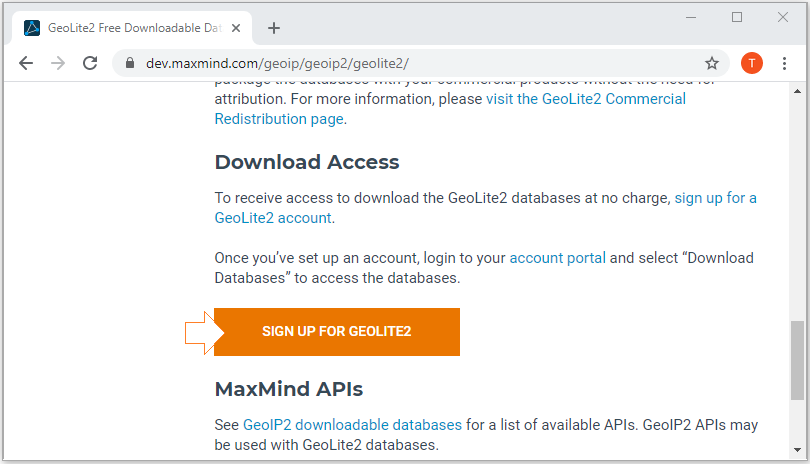Click the MaxMind favicon on the tab
This screenshot has height=464, width=810.
pyautogui.click(x=32, y=28)
